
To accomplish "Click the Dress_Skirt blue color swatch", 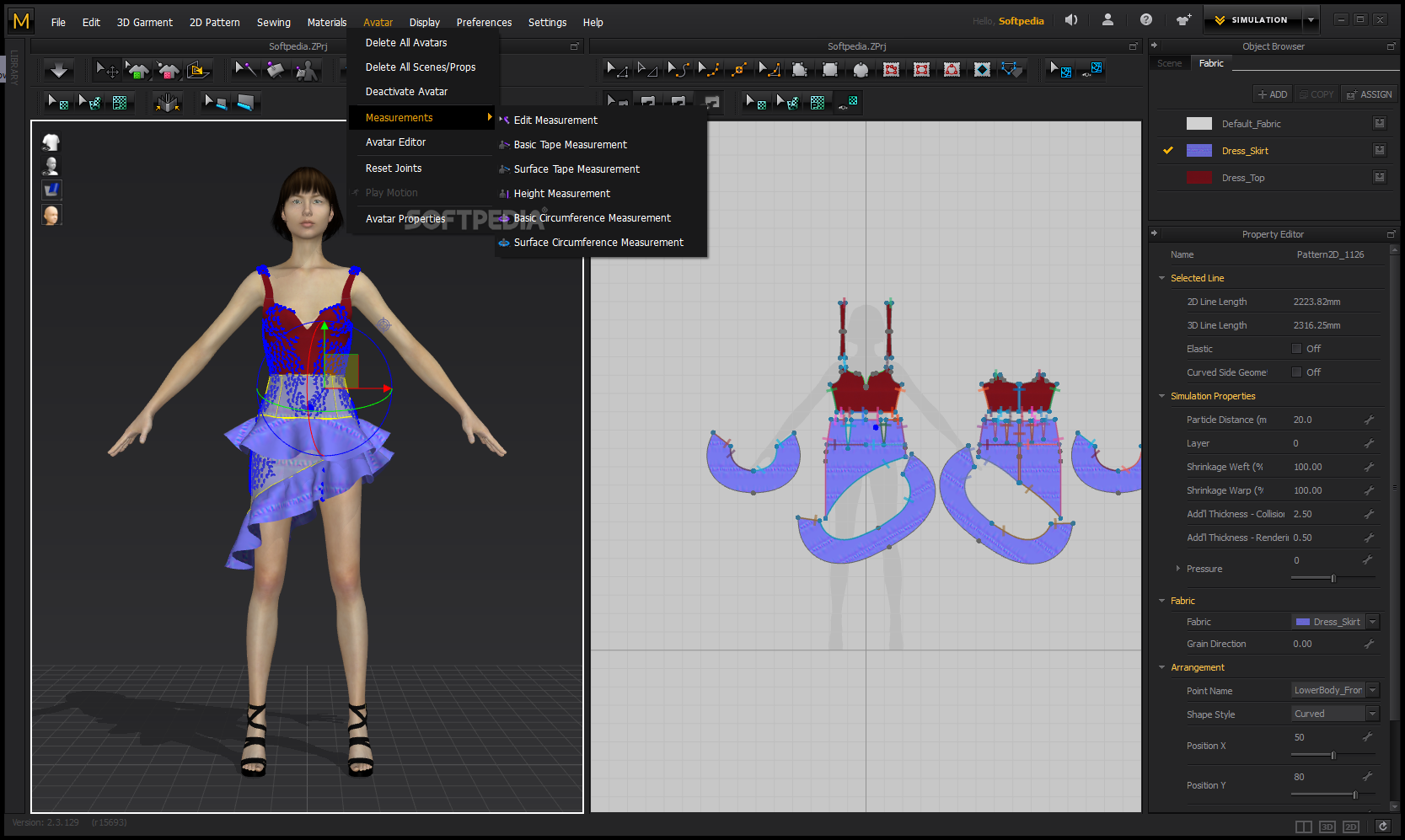I will (1199, 150).
